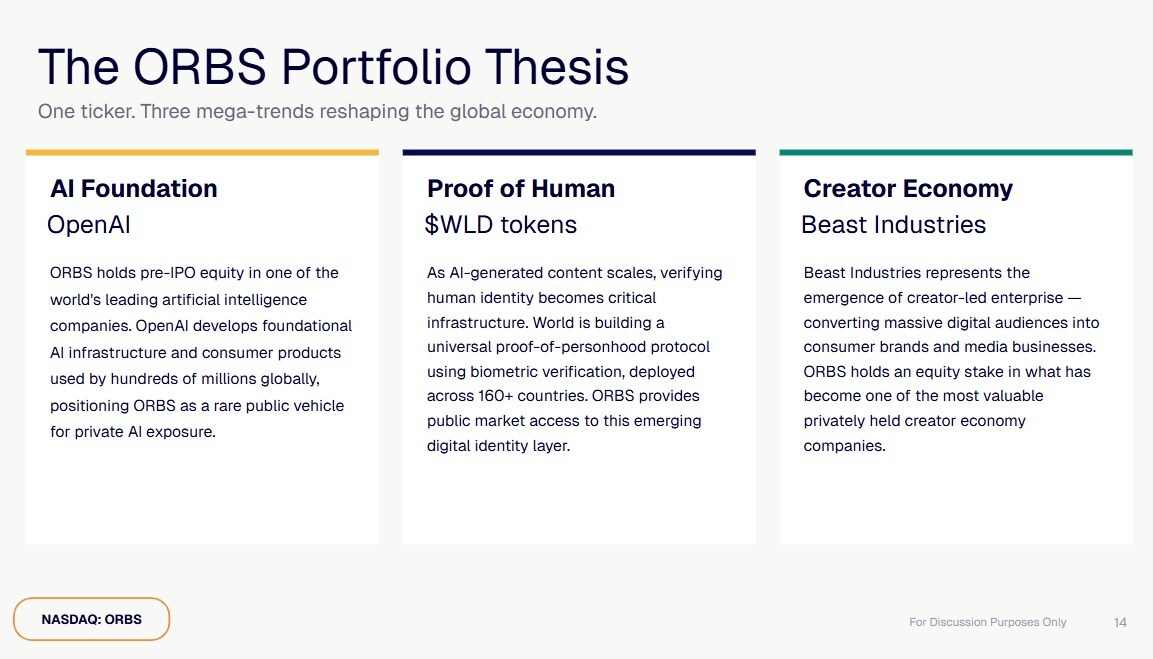
Task: Select the AI Foundation heading
Action: [x=133, y=188]
